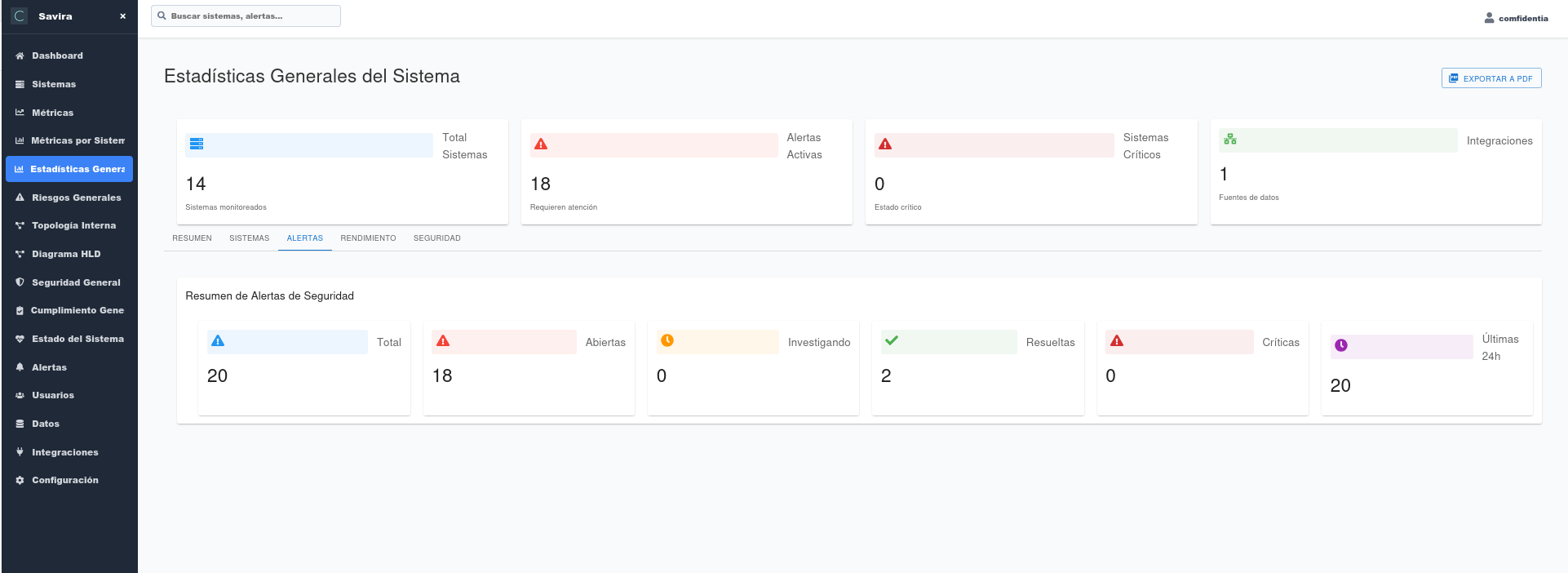Image resolution: width=1568 pixels, height=573 pixels.
Task: Click the Dashboard home icon in sidebar
Action: coord(20,56)
